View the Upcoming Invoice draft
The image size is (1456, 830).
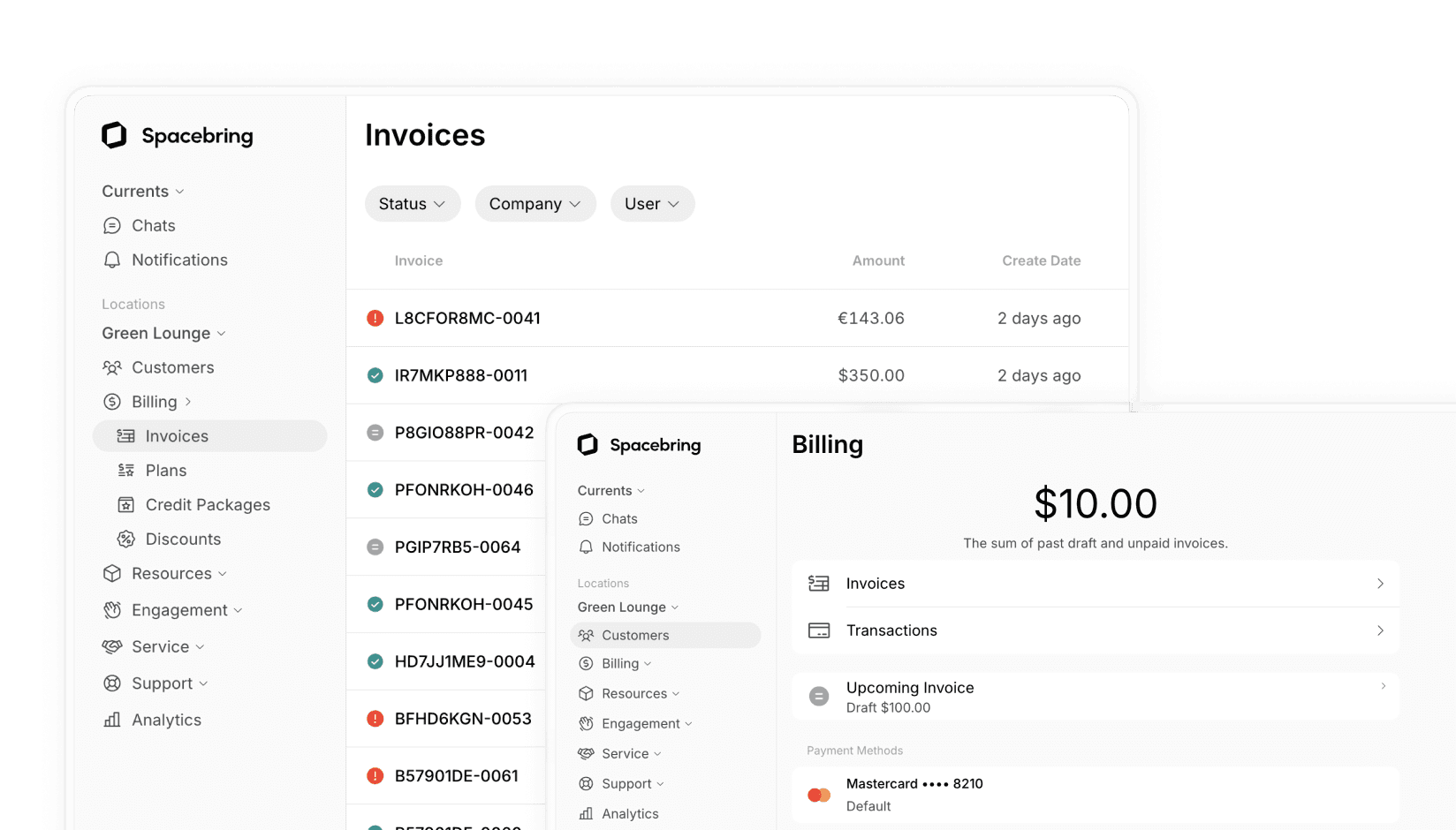point(910,696)
